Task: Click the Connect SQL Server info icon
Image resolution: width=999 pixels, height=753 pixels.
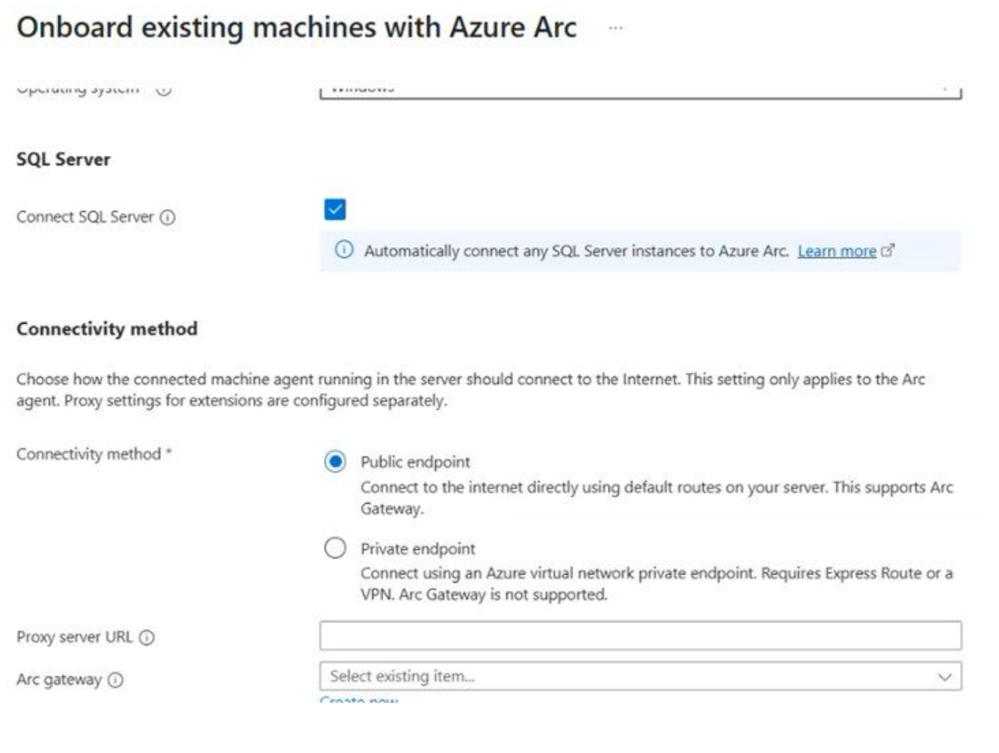Action: pos(168,217)
